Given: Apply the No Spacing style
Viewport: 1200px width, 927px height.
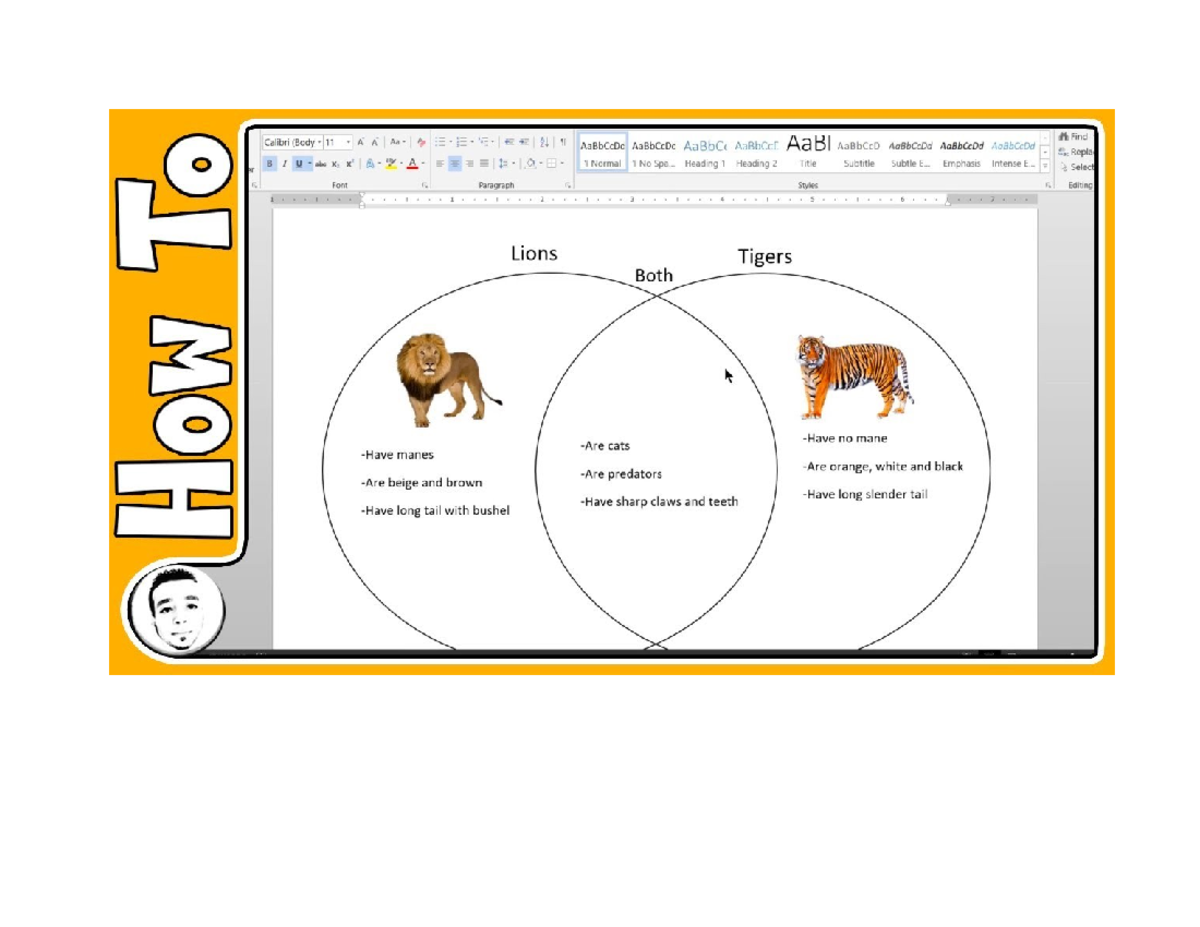Looking at the screenshot, I should coord(653,152).
